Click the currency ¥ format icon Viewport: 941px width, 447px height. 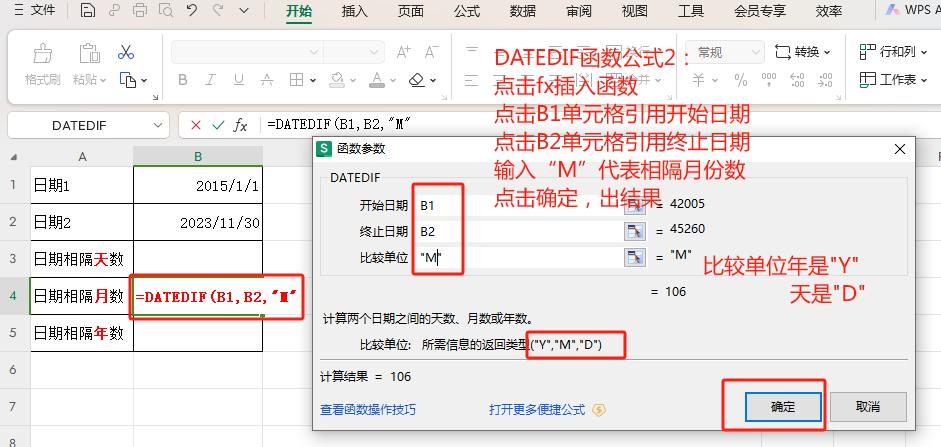[x=699, y=80]
